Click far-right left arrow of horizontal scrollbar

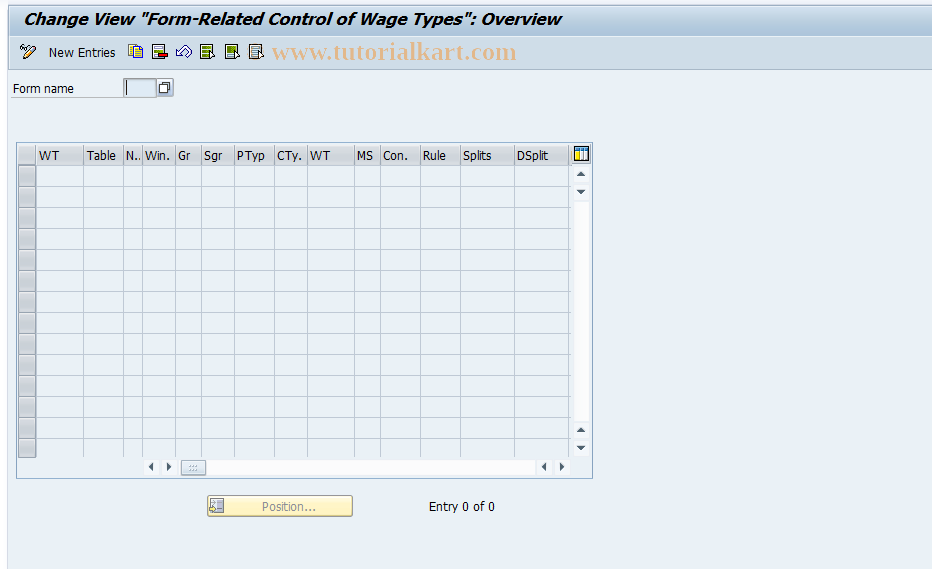[544, 467]
